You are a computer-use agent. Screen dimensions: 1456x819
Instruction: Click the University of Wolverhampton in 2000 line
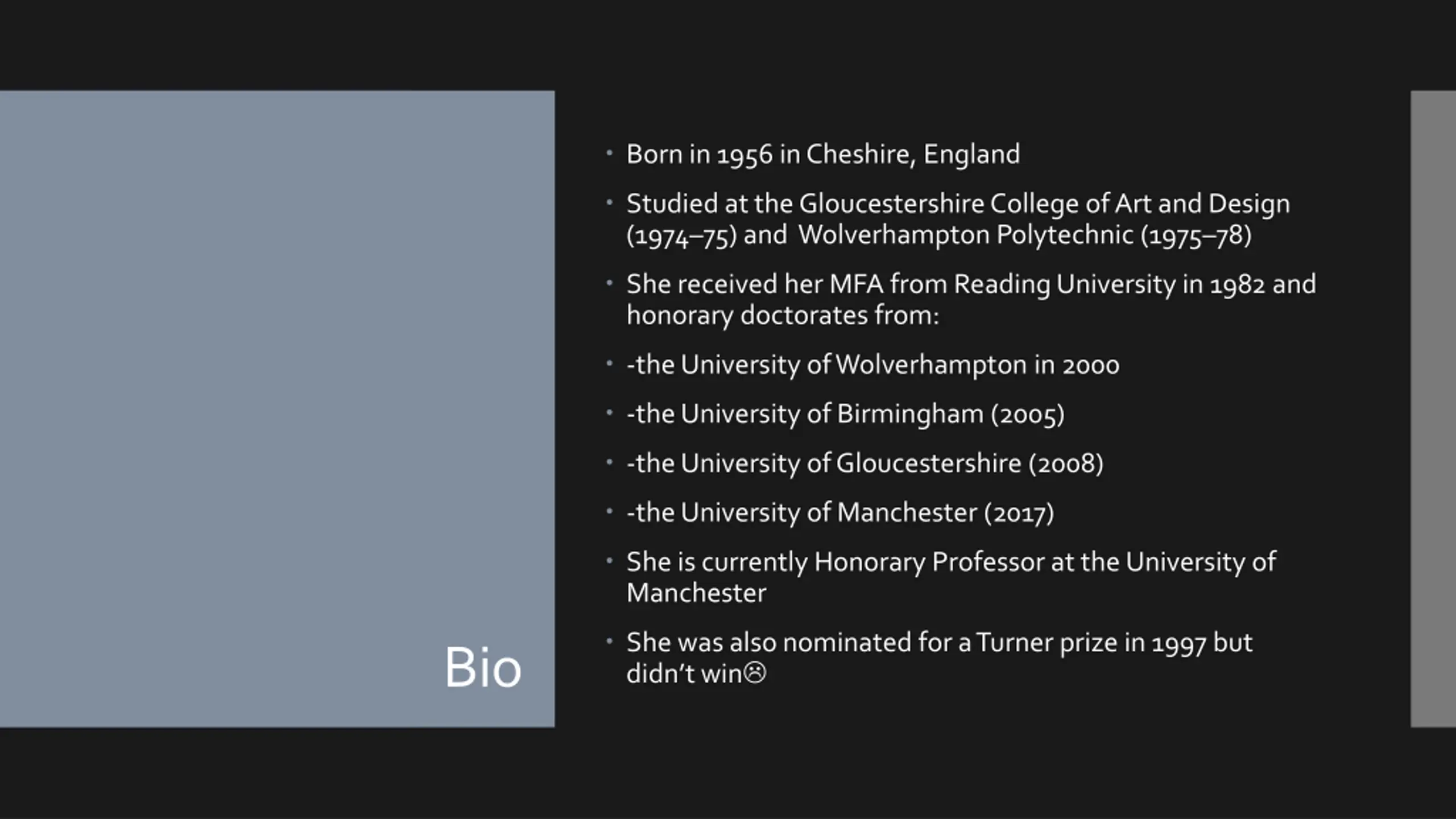tap(872, 365)
